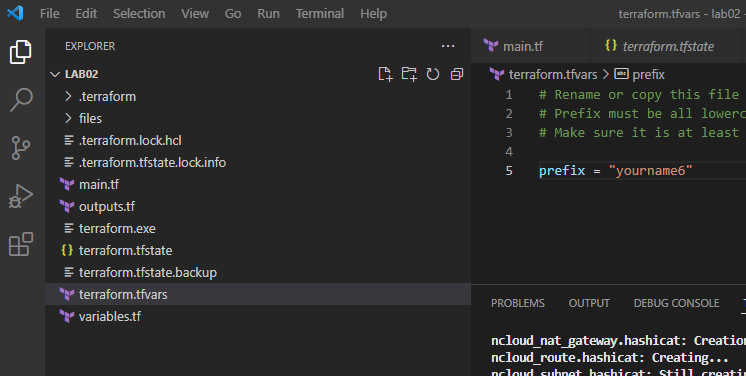Open the Explorer view in activity bar
746x376 pixels.
coord(21,52)
